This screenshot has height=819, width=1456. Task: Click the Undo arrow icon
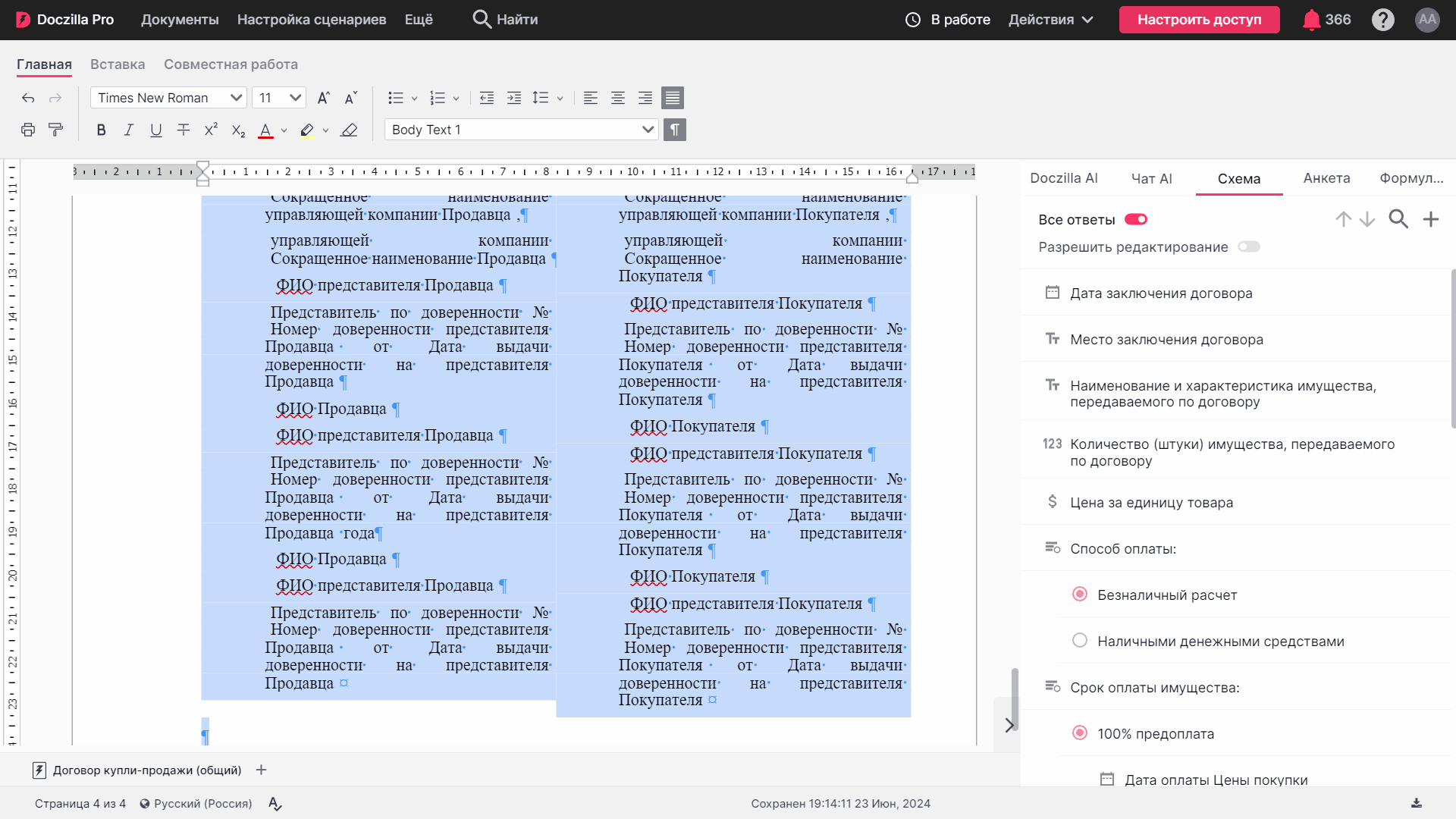coord(28,98)
